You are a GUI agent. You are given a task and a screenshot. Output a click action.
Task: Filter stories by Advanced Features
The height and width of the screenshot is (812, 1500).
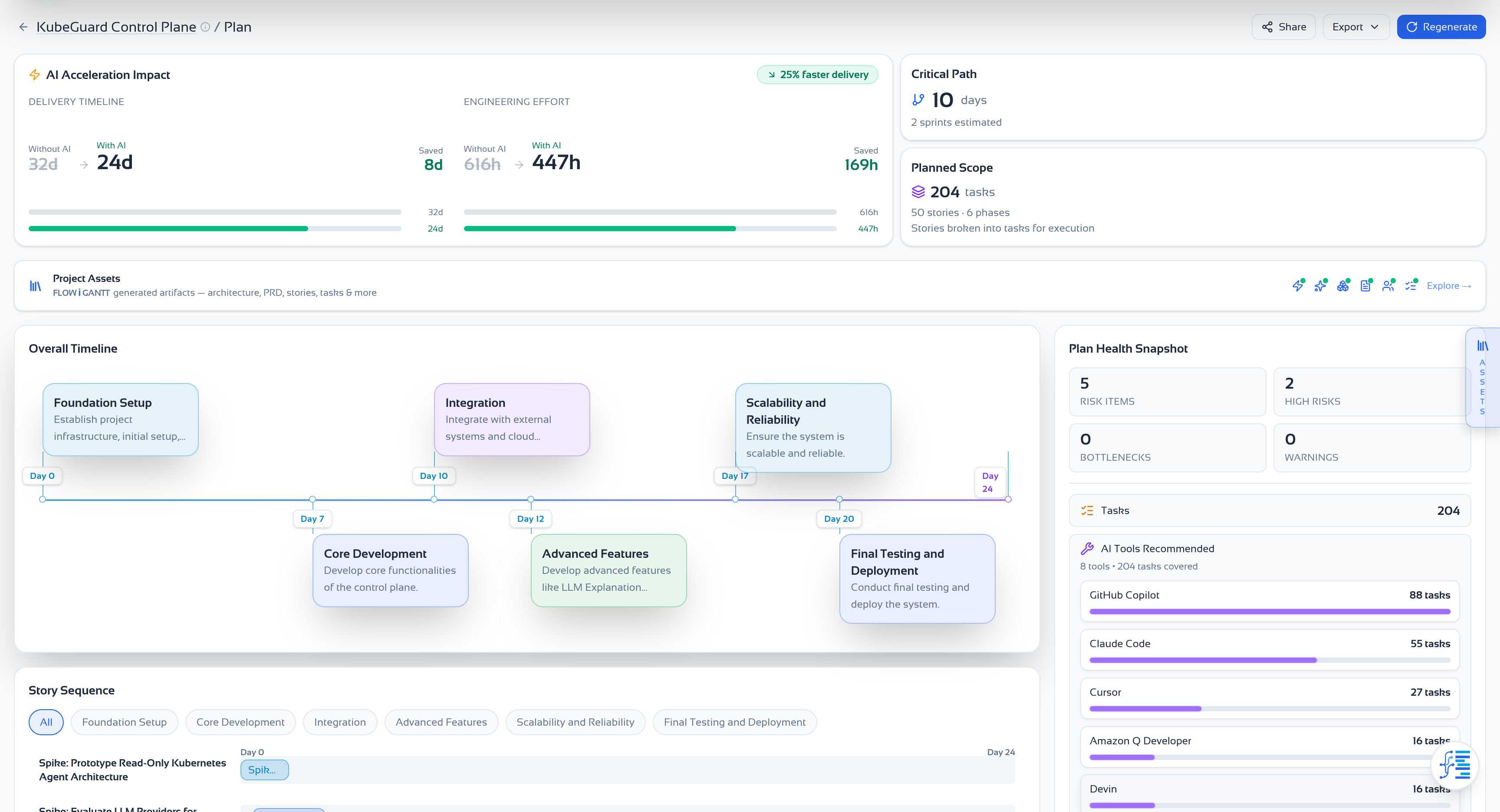(441, 722)
